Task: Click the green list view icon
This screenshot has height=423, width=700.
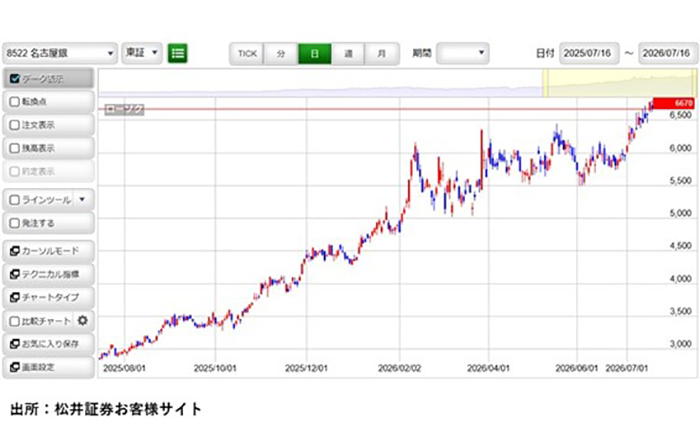Action: click(x=177, y=53)
